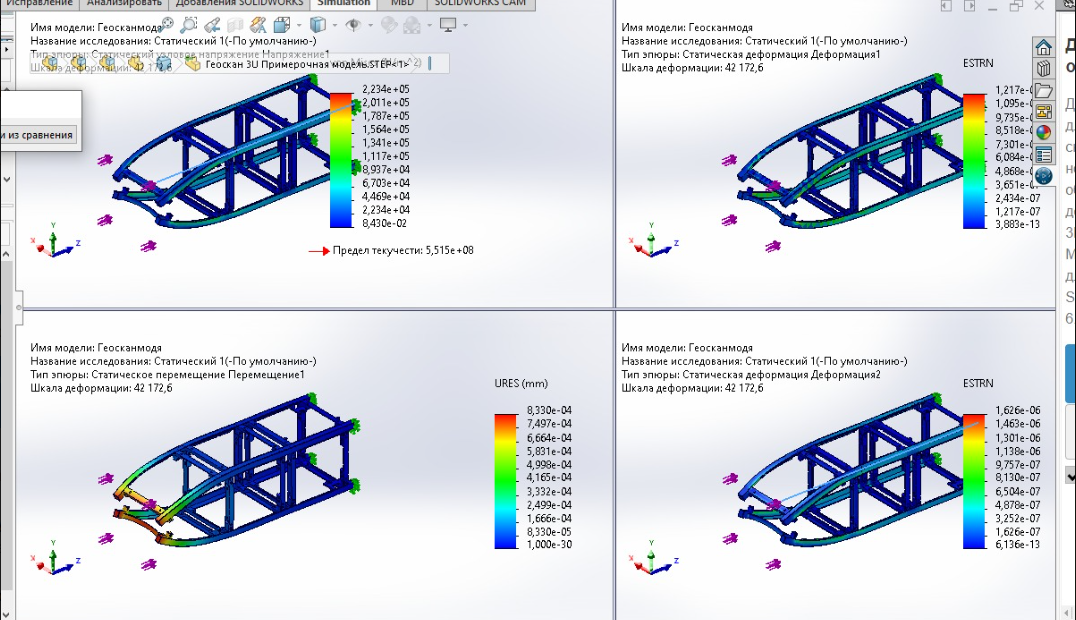Click the 'из сравнения' button
This screenshot has width=1076, height=620.
pyautogui.click(x=38, y=135)
